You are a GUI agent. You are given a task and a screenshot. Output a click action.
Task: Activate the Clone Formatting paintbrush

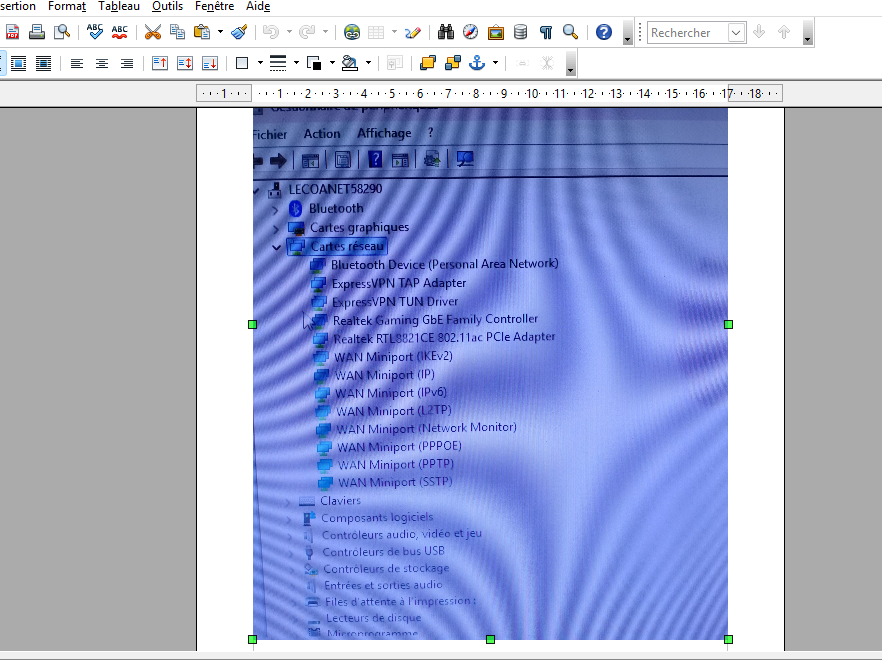point(240,32)
